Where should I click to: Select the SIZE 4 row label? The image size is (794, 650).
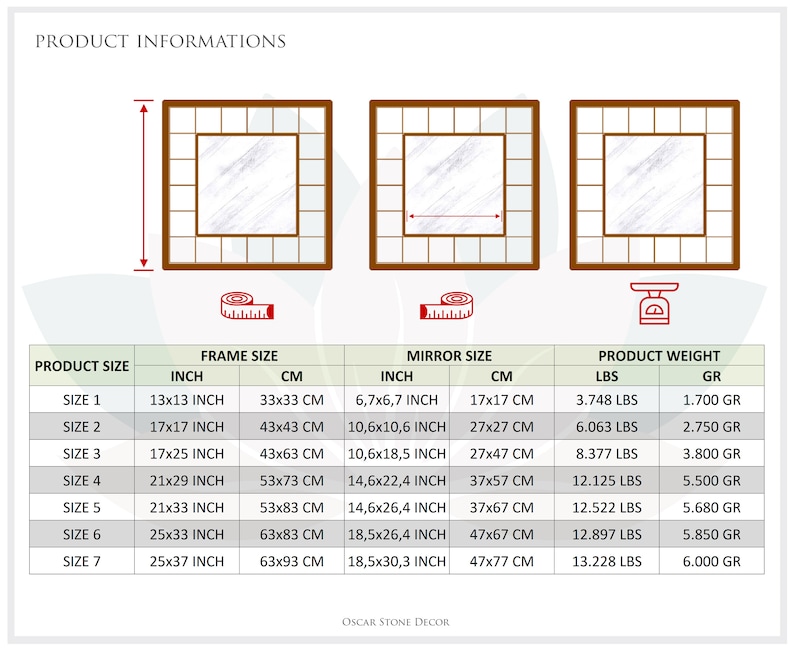tap(82, 480)
